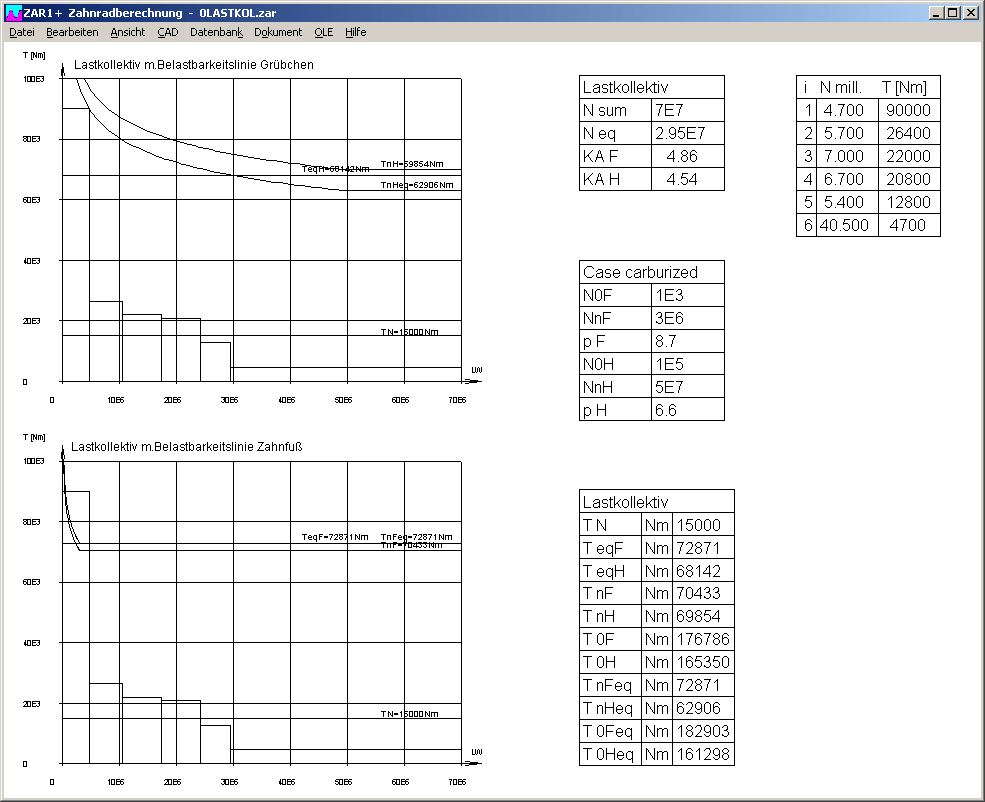
Task: Open the Hilfe menu
Action: click(356, 32)
